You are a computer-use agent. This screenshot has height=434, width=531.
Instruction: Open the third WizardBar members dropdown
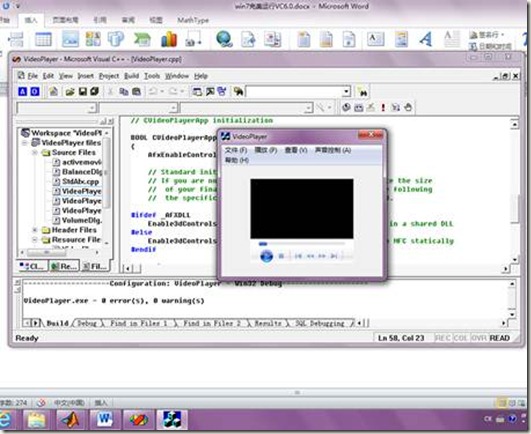click(x=308, y=108)
